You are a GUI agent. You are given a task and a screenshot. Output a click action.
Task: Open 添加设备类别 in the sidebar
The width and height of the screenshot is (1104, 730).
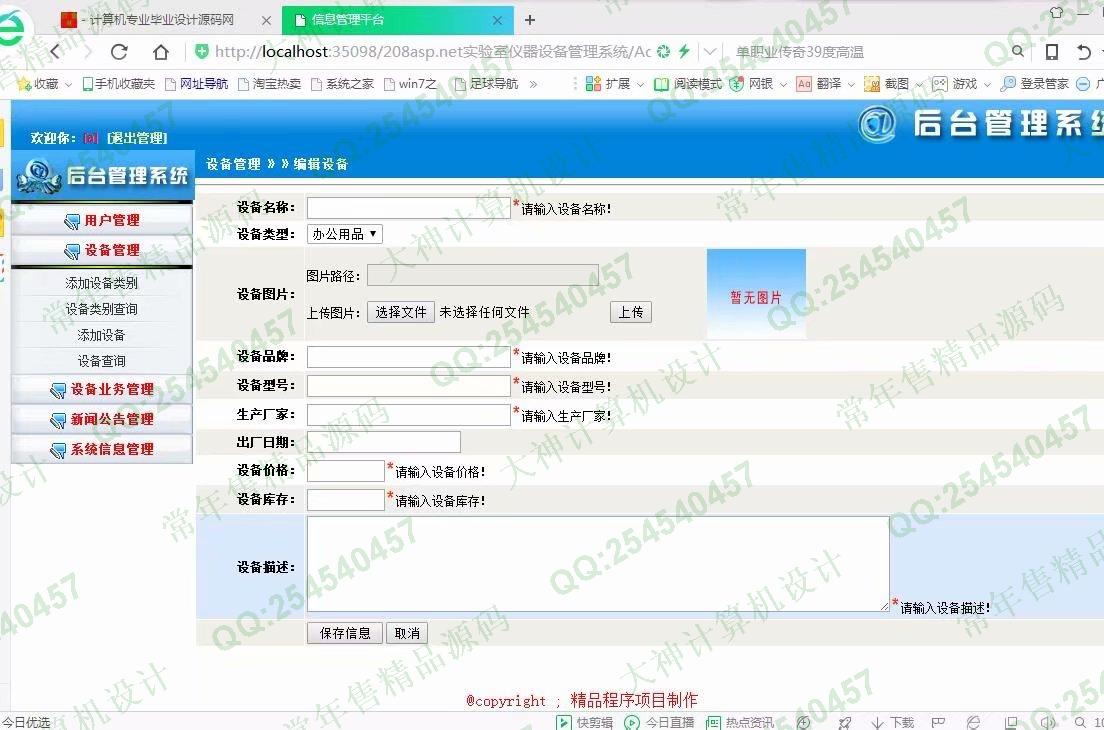coord(102,283)
